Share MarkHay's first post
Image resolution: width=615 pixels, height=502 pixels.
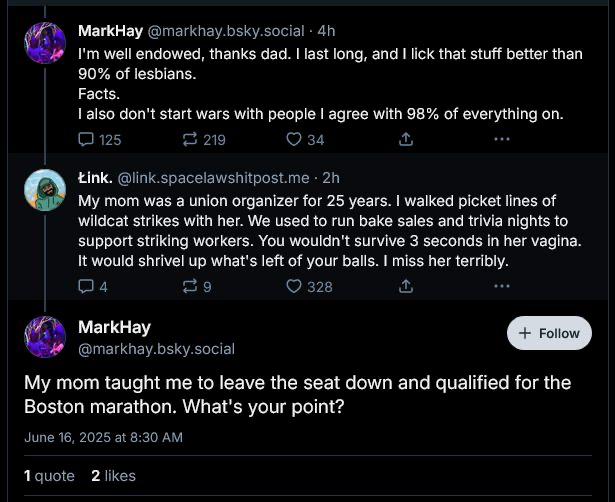pos(406,140)
